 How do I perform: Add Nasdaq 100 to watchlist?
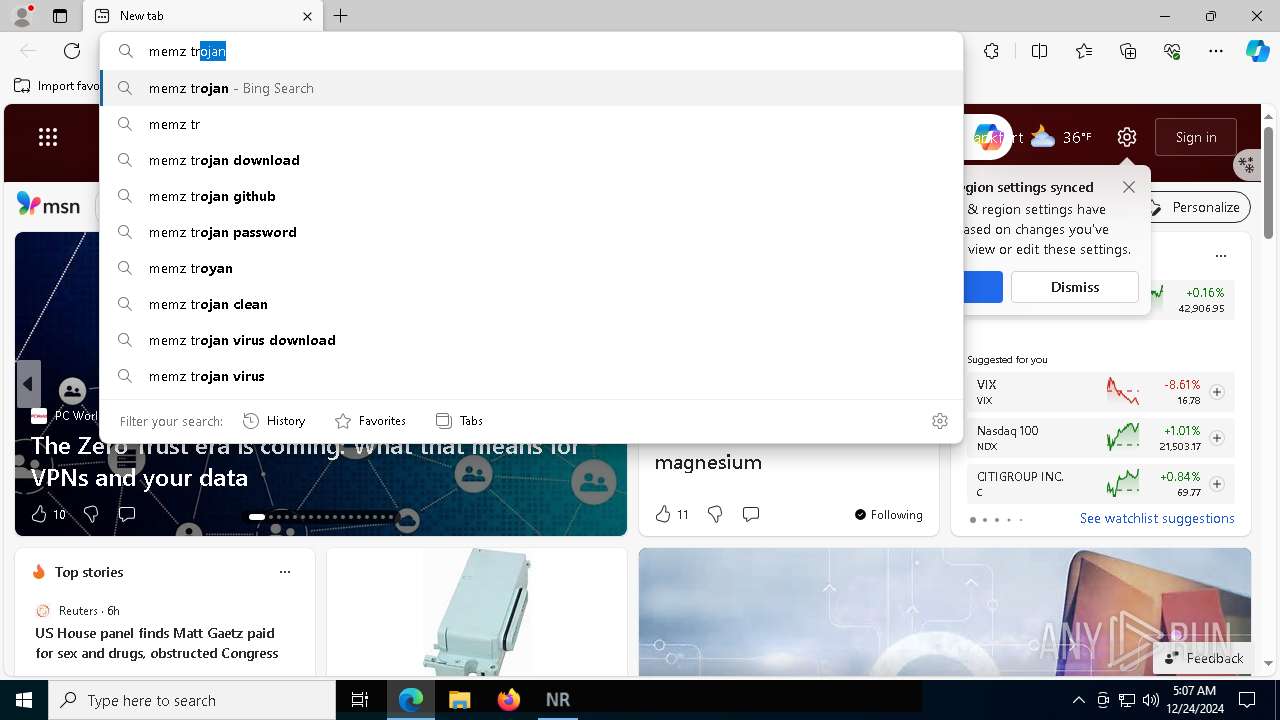[x=1217, y=438]
